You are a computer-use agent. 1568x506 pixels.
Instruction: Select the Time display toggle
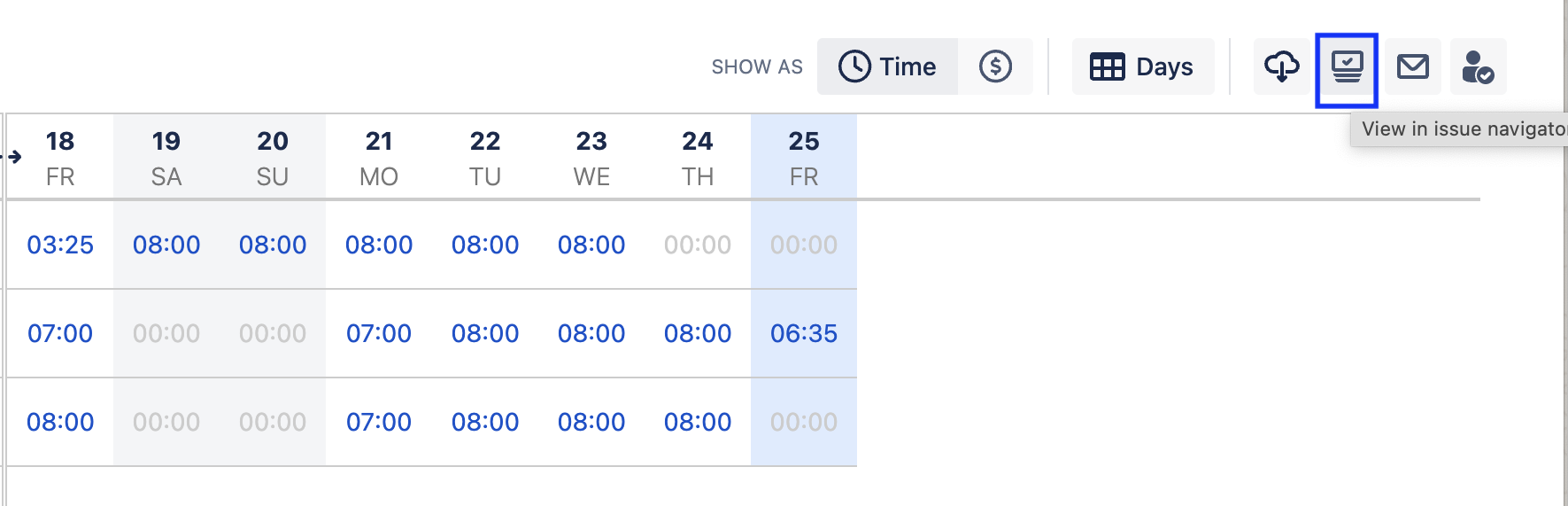pos(887,66)
